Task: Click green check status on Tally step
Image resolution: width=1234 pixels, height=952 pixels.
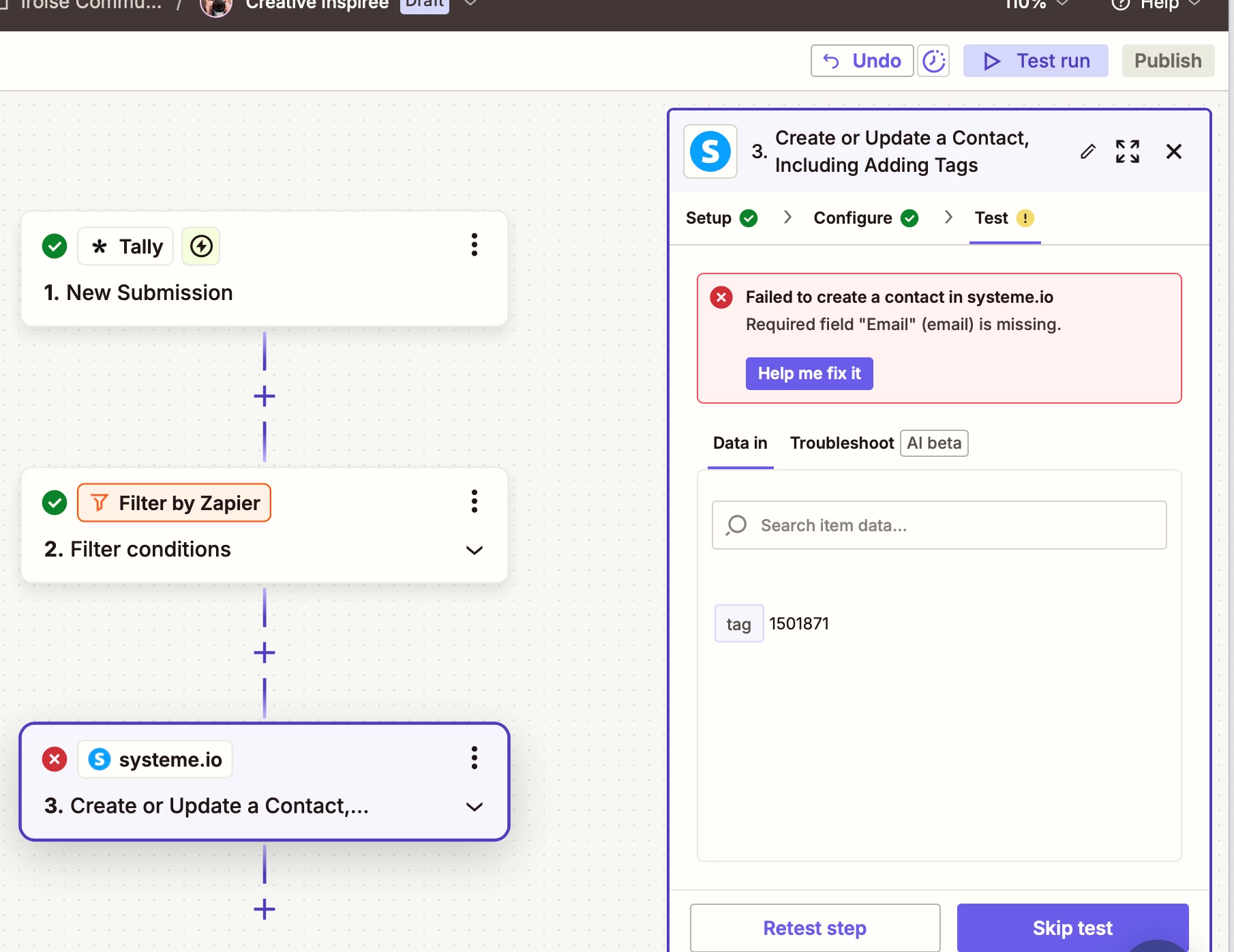Action: 55,246
